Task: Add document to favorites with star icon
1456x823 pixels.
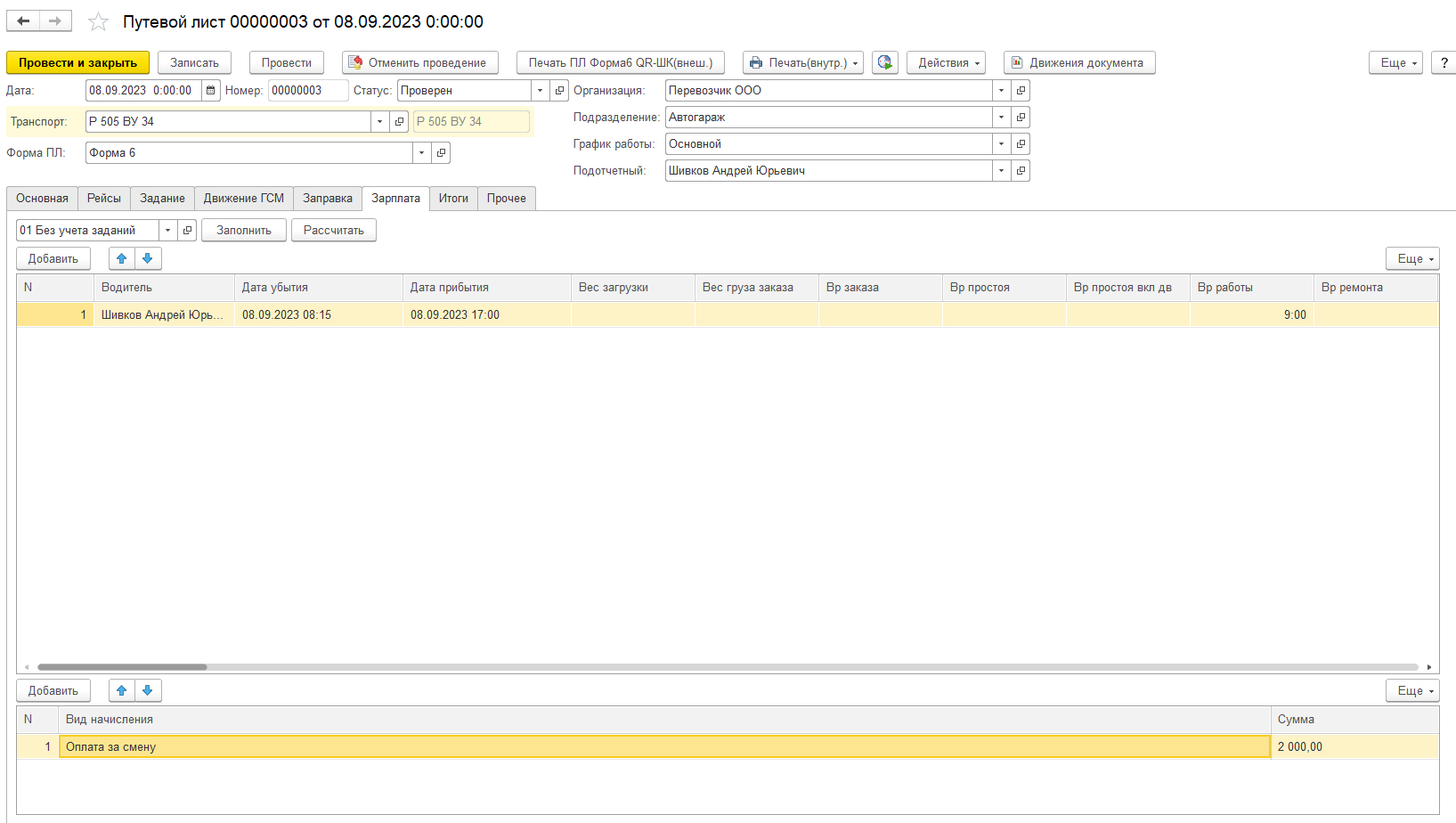Action: coord(98,21)
